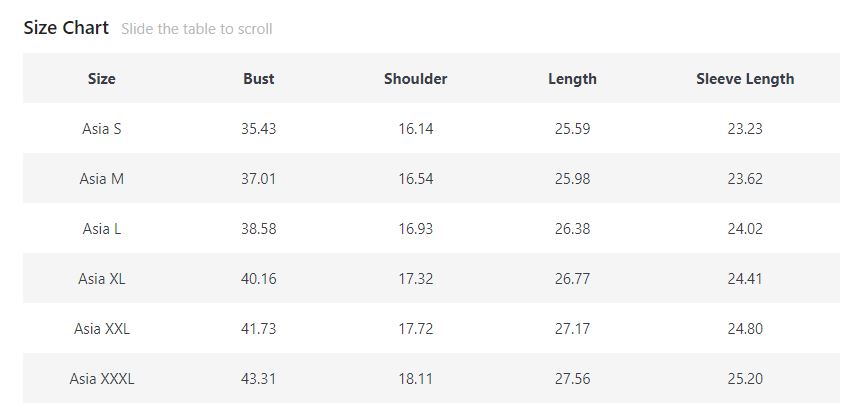Select the Asia M size cell
The height and width of the screenshot is (417, 864).
[102, 179]
